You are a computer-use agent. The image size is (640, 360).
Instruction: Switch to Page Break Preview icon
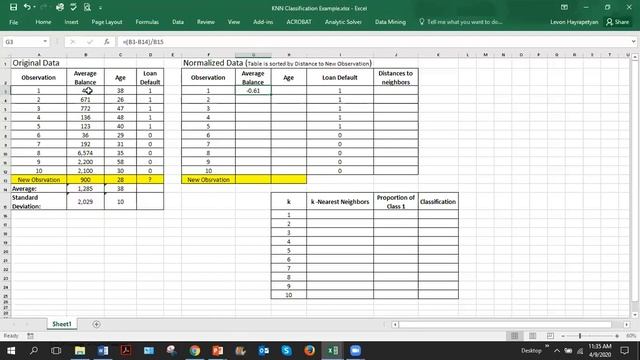[550, 336]
